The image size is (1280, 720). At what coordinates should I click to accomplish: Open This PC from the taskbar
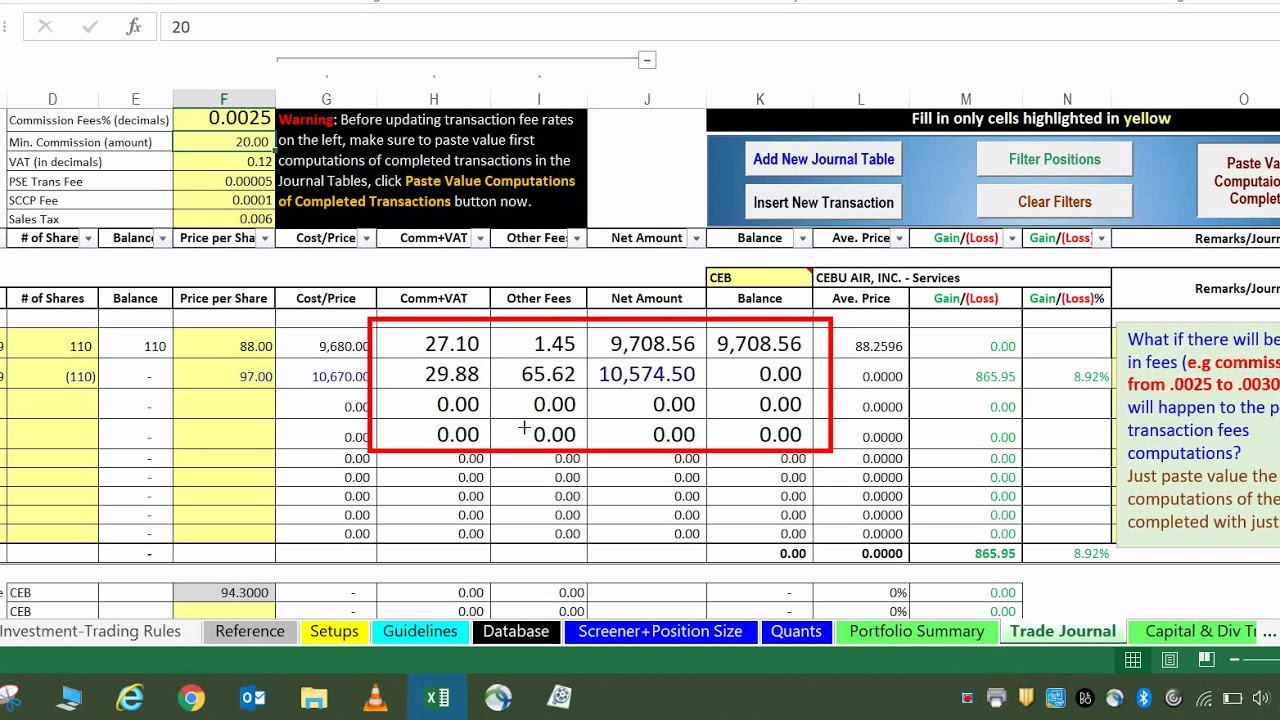pyautogui.click(x=69, y=697)
